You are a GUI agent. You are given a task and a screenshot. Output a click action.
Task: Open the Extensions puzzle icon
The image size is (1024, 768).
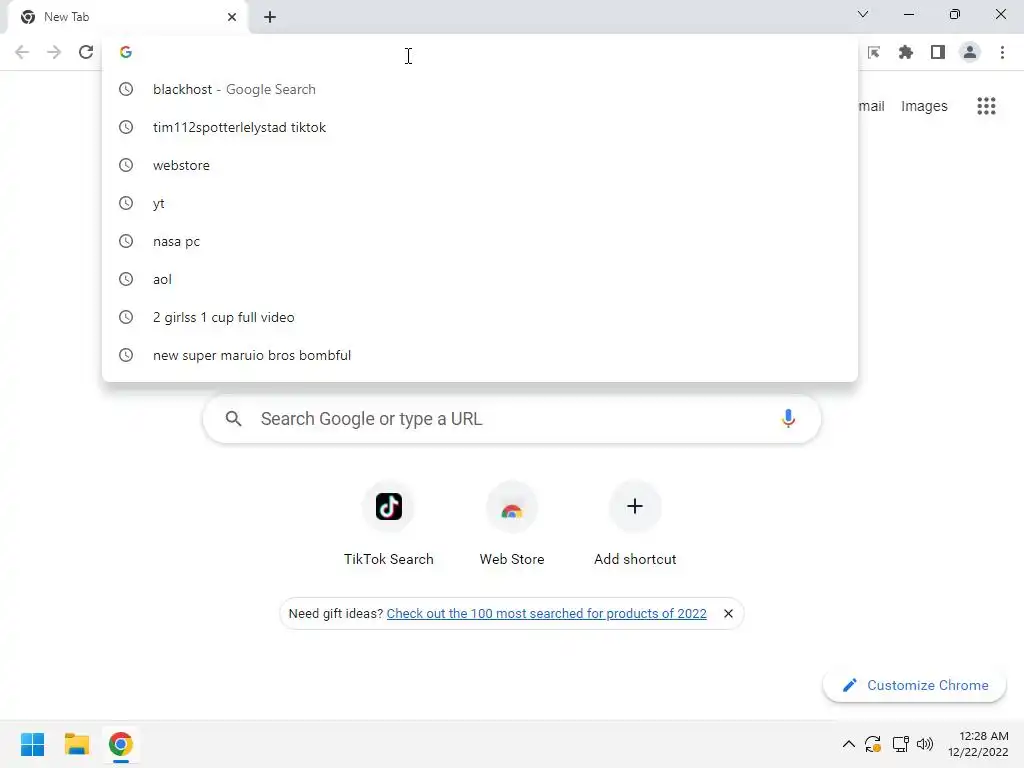905,52
